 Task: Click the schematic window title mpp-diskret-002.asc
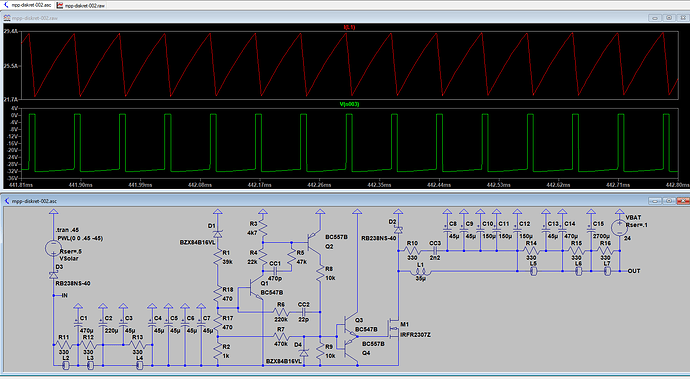[34, 201]
